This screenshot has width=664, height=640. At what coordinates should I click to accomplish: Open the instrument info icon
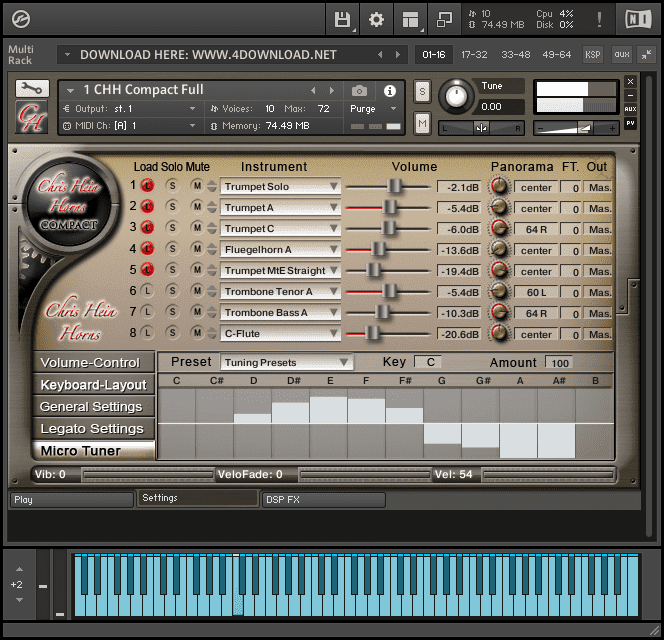[390, 91]
